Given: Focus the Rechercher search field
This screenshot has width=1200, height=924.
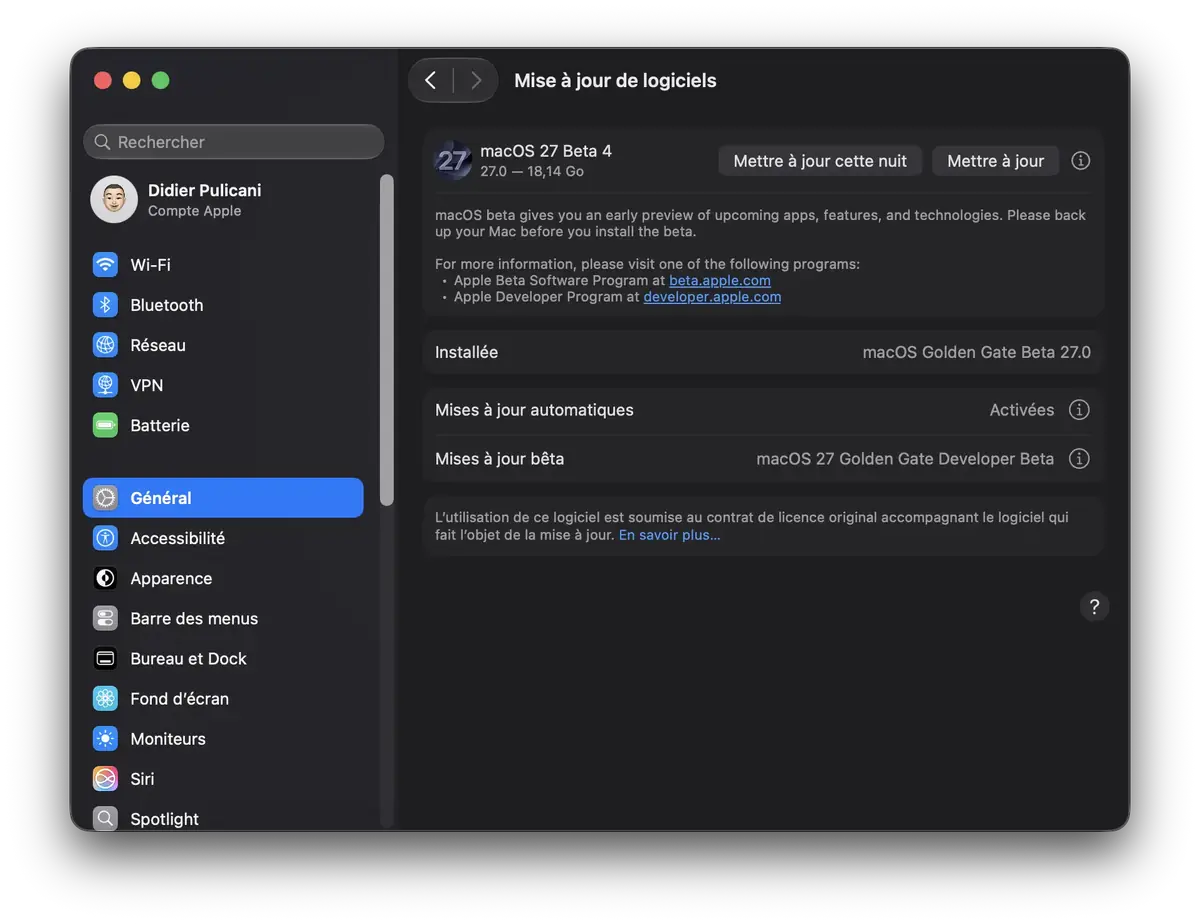Looking at the screenshot, I should [234, 142].
